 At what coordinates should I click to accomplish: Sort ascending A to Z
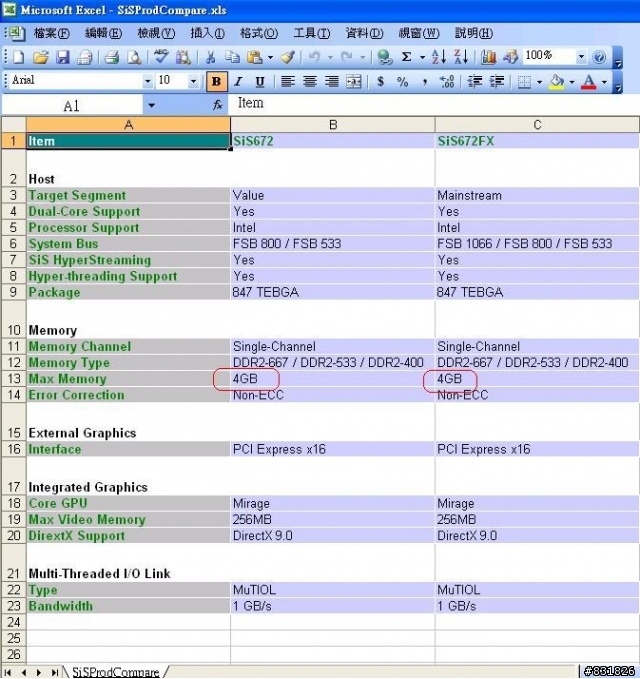pyautogui.click(x=439, y=57)
